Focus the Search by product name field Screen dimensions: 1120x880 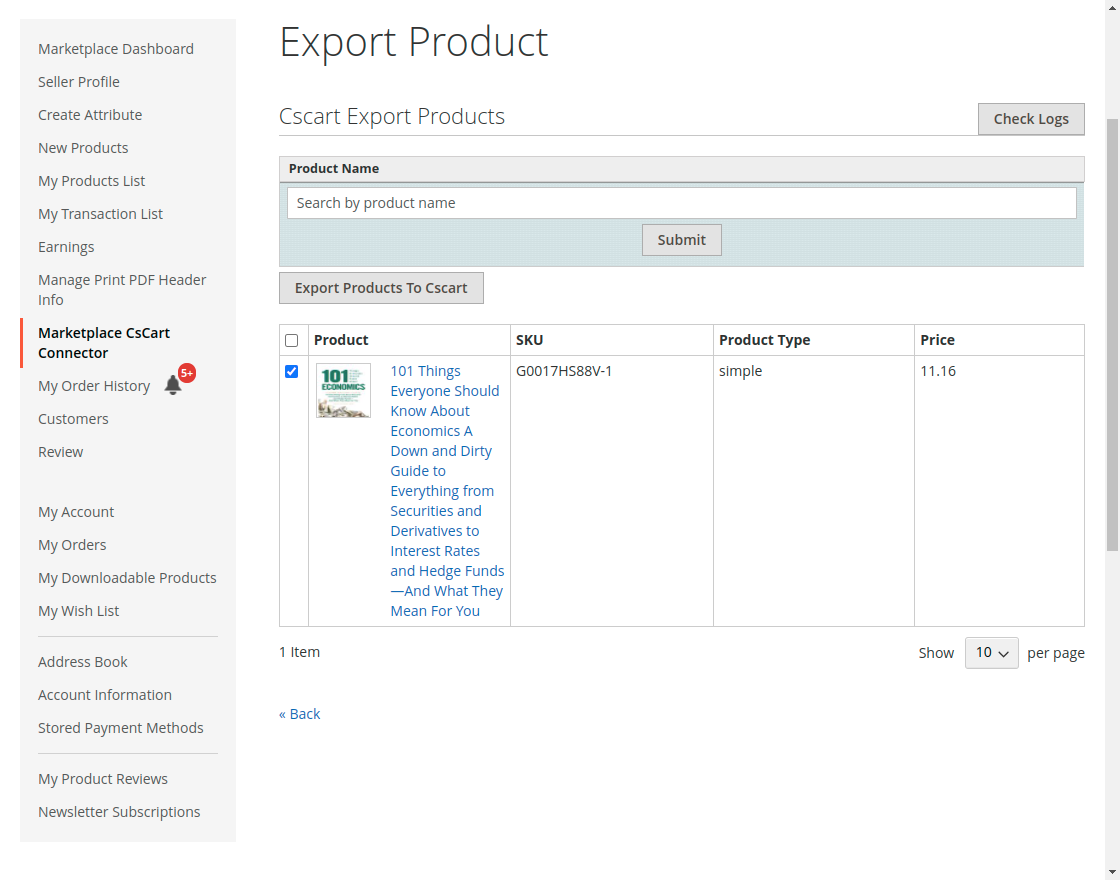pos(681,203)
